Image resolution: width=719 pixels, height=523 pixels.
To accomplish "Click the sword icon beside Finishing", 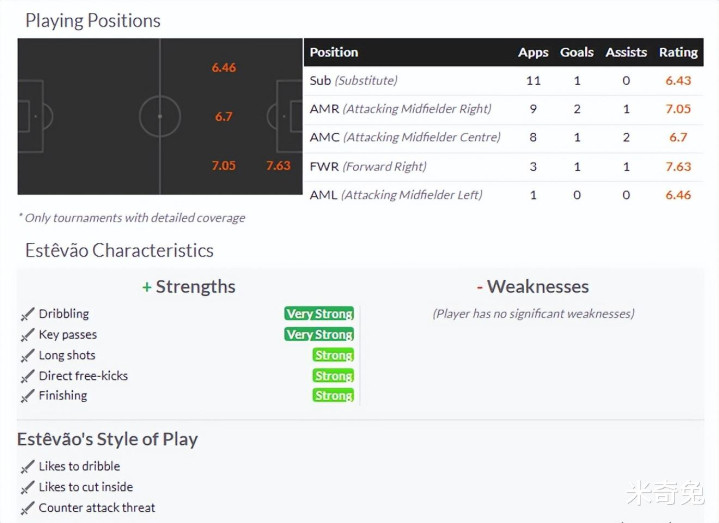I will 27,396.
